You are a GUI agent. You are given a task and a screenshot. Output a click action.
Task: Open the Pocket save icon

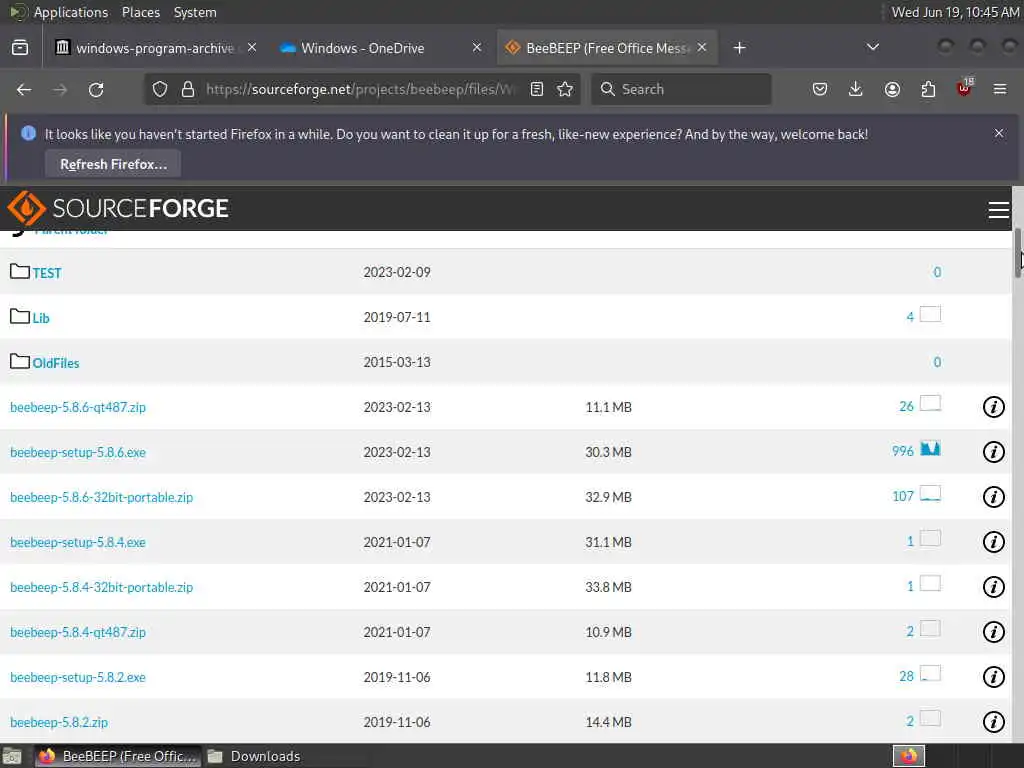(820, 89)
